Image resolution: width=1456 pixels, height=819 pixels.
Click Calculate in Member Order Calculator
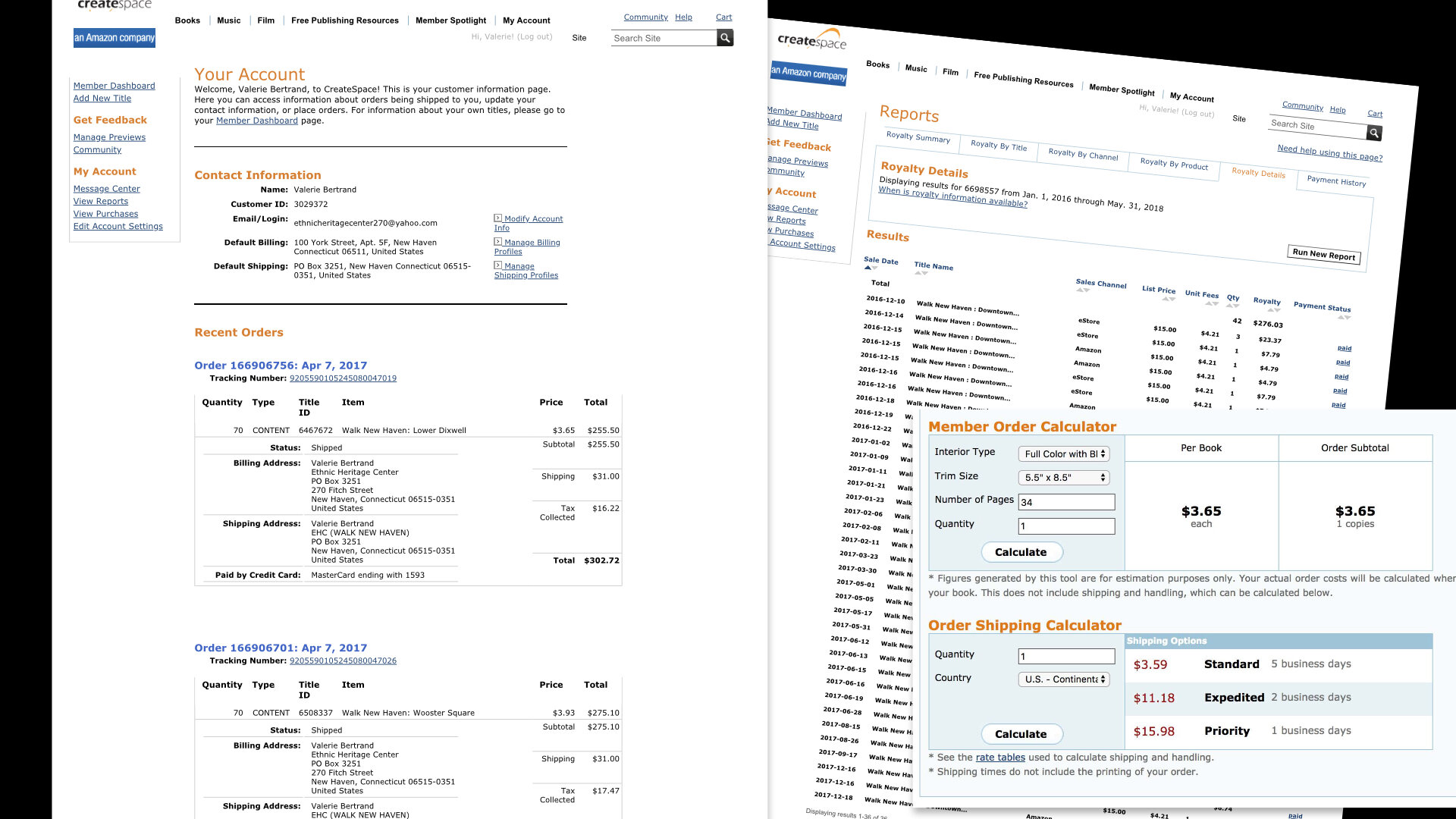(x=1021, y=552)
